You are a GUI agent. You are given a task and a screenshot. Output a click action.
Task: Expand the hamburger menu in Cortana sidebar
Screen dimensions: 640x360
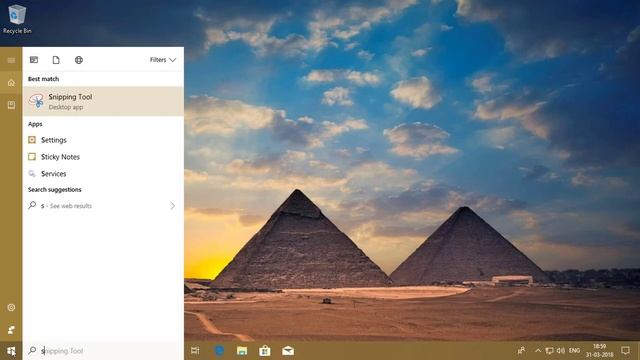coord(11,60)
